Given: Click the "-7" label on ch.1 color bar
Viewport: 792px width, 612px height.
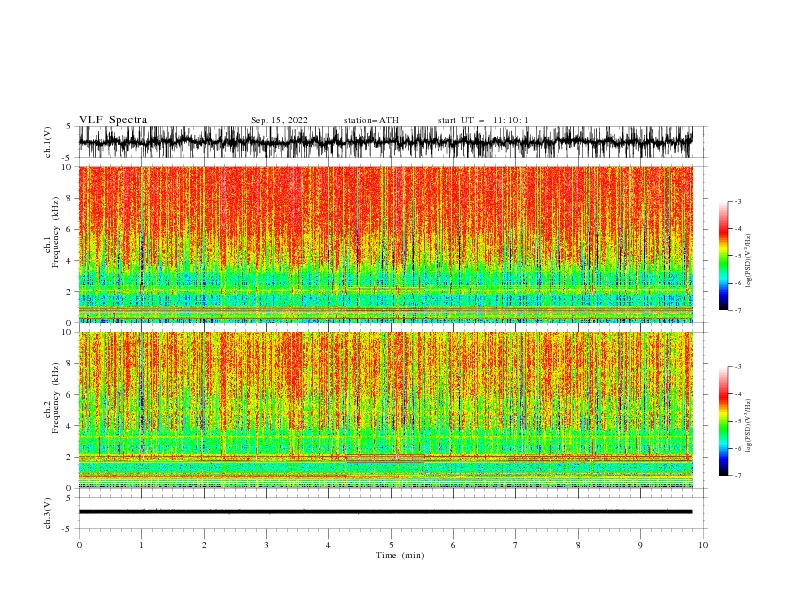Looking at the screenshot, I should [737, 310].
